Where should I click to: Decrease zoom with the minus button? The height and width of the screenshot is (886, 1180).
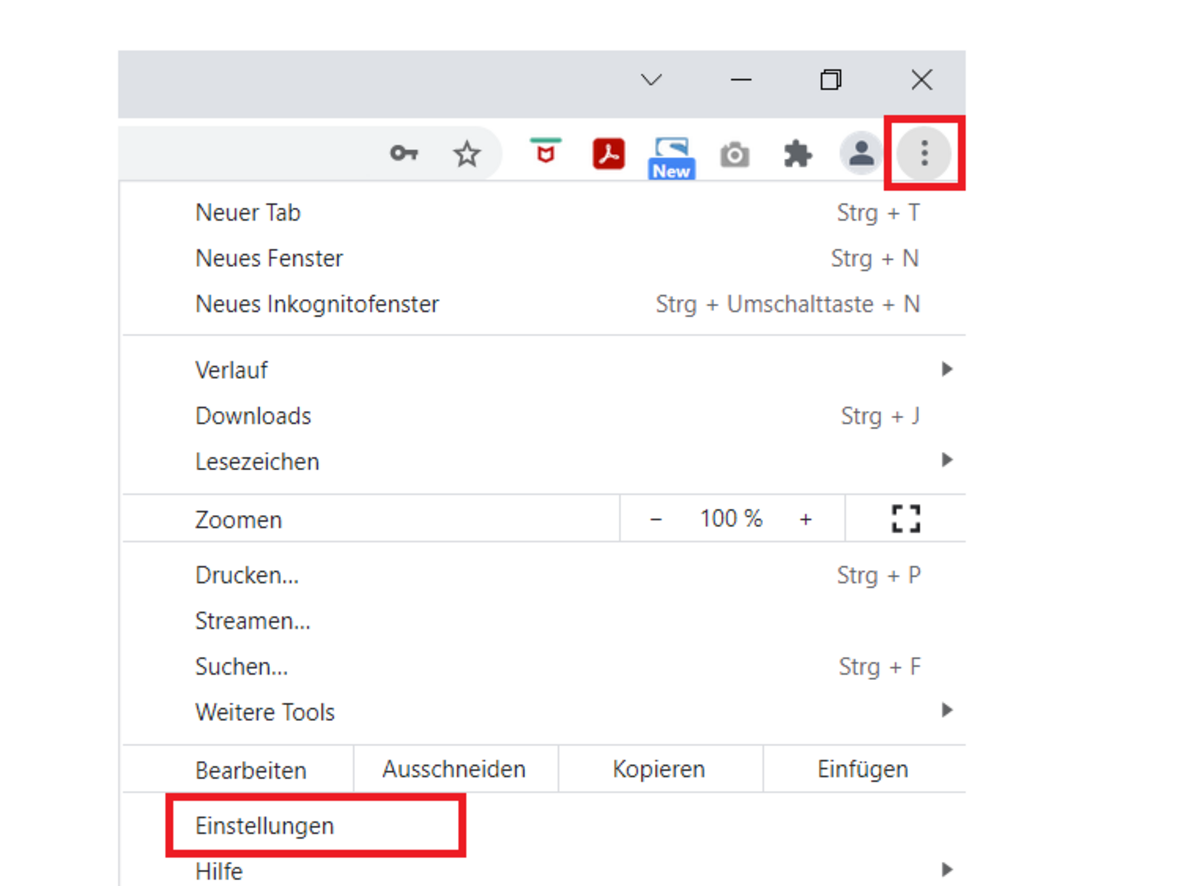(656, 519)
